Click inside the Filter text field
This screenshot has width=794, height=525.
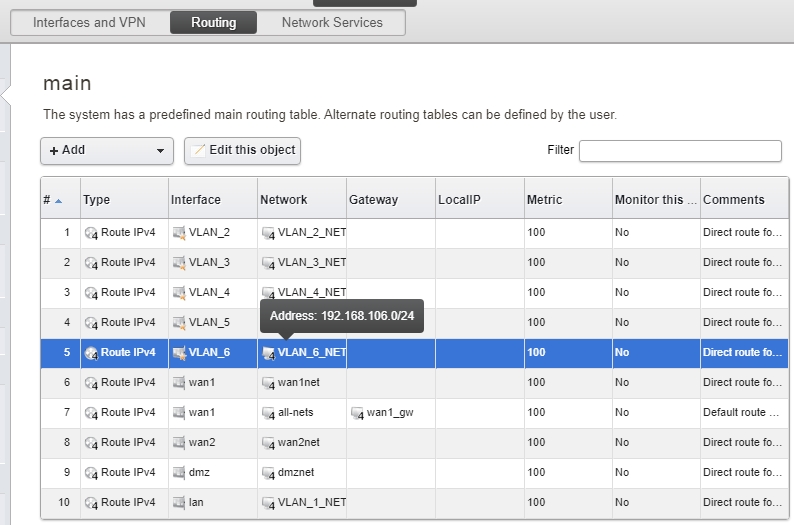[x=680, y=151]
